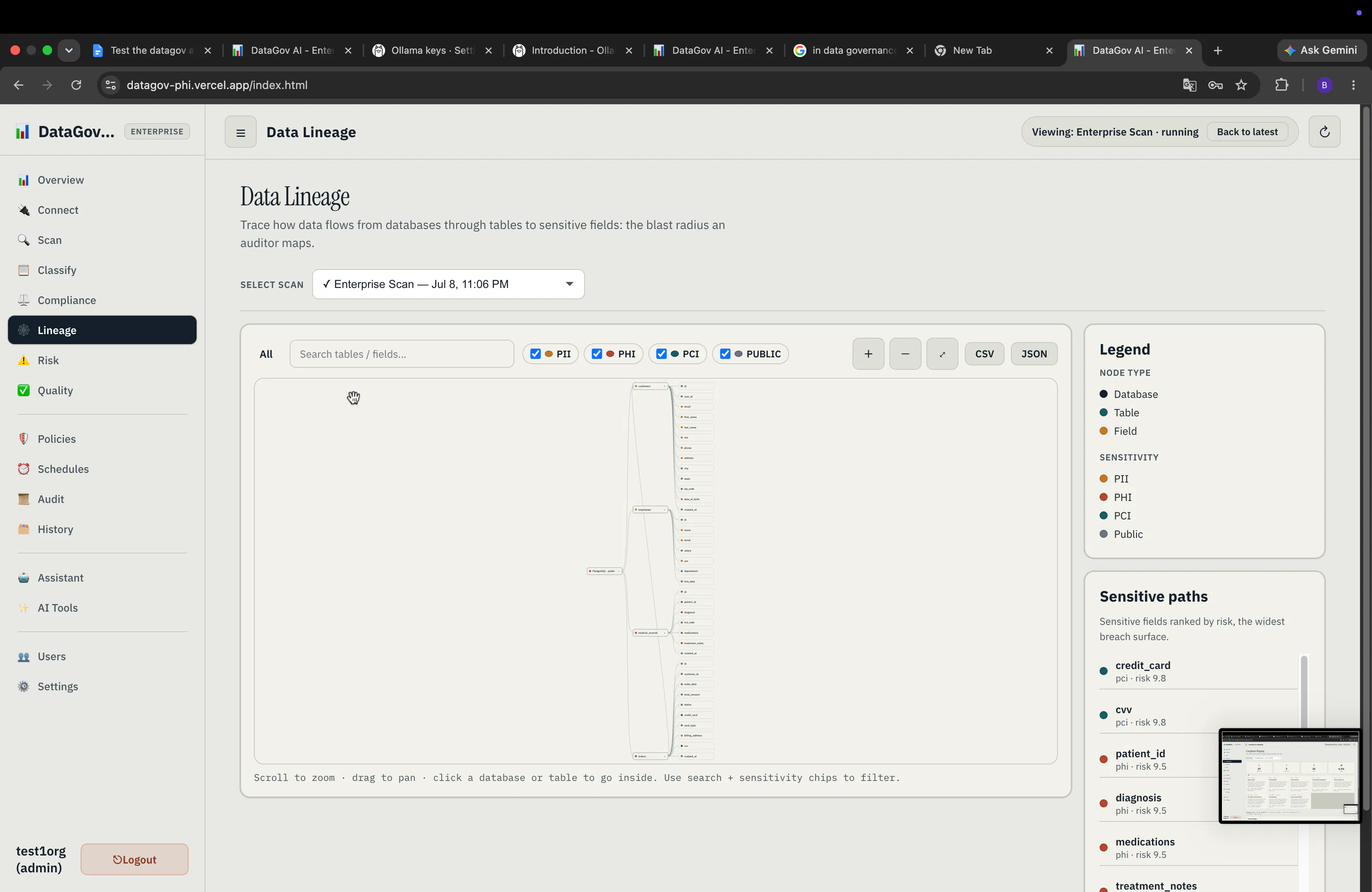Select diagnosis in Sensitive paths

[x=1159, y=804]
